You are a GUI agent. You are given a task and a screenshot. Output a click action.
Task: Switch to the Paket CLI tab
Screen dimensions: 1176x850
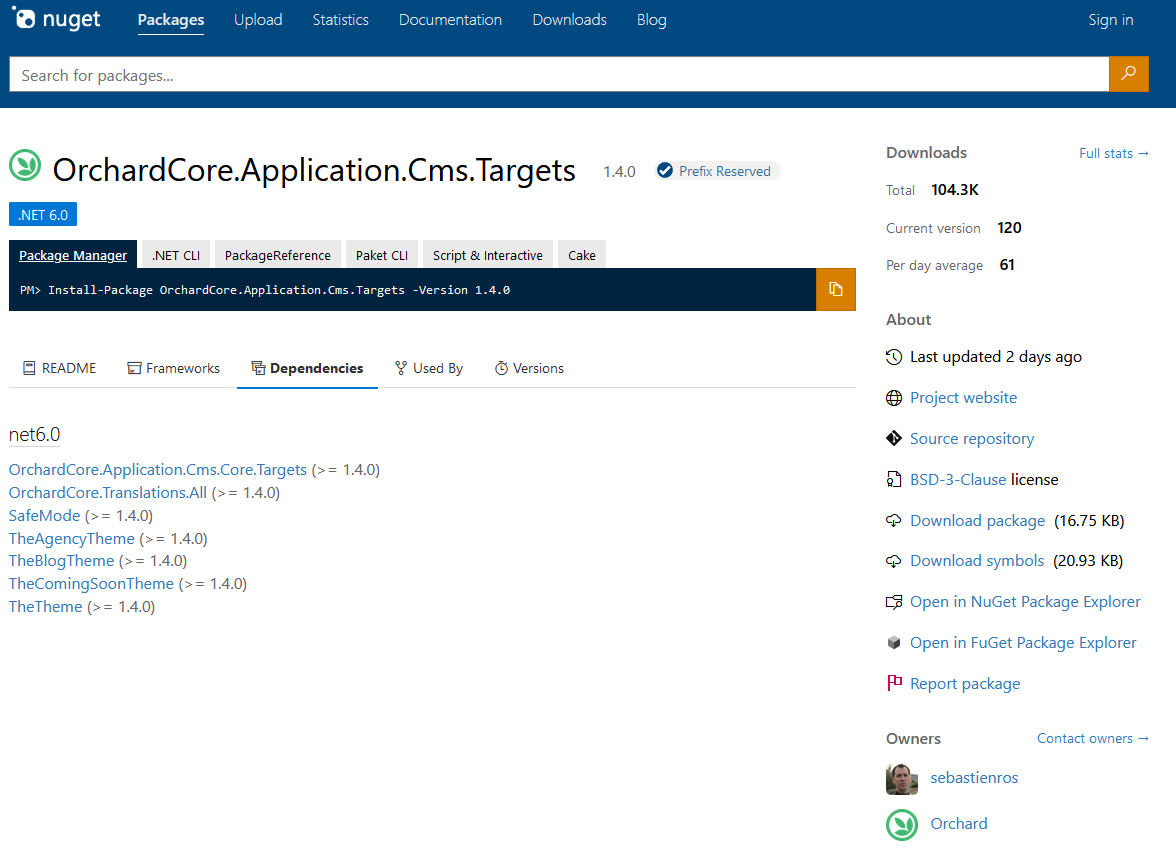click(382, 254)
